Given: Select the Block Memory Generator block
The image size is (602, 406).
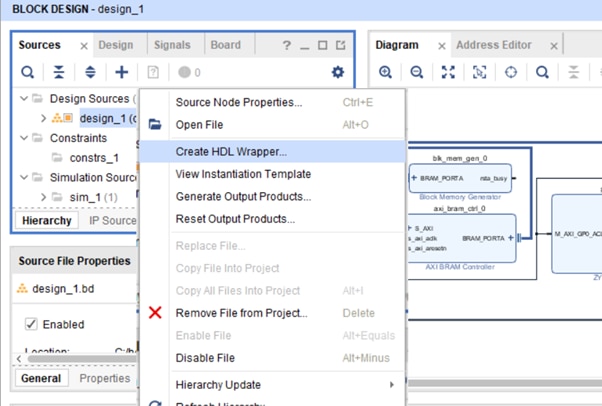Looking at the screenshot, I should (x=460, y=179).
